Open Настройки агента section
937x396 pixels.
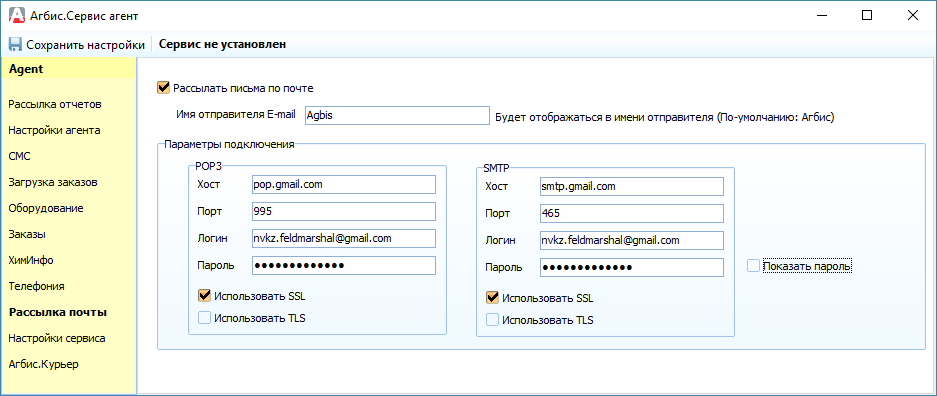click(54, 130)
